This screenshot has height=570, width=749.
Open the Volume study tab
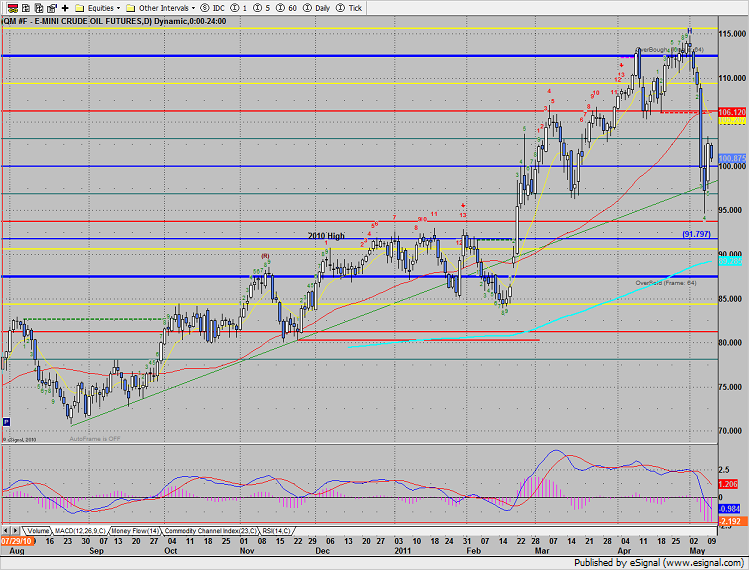(x=37, y=531)
